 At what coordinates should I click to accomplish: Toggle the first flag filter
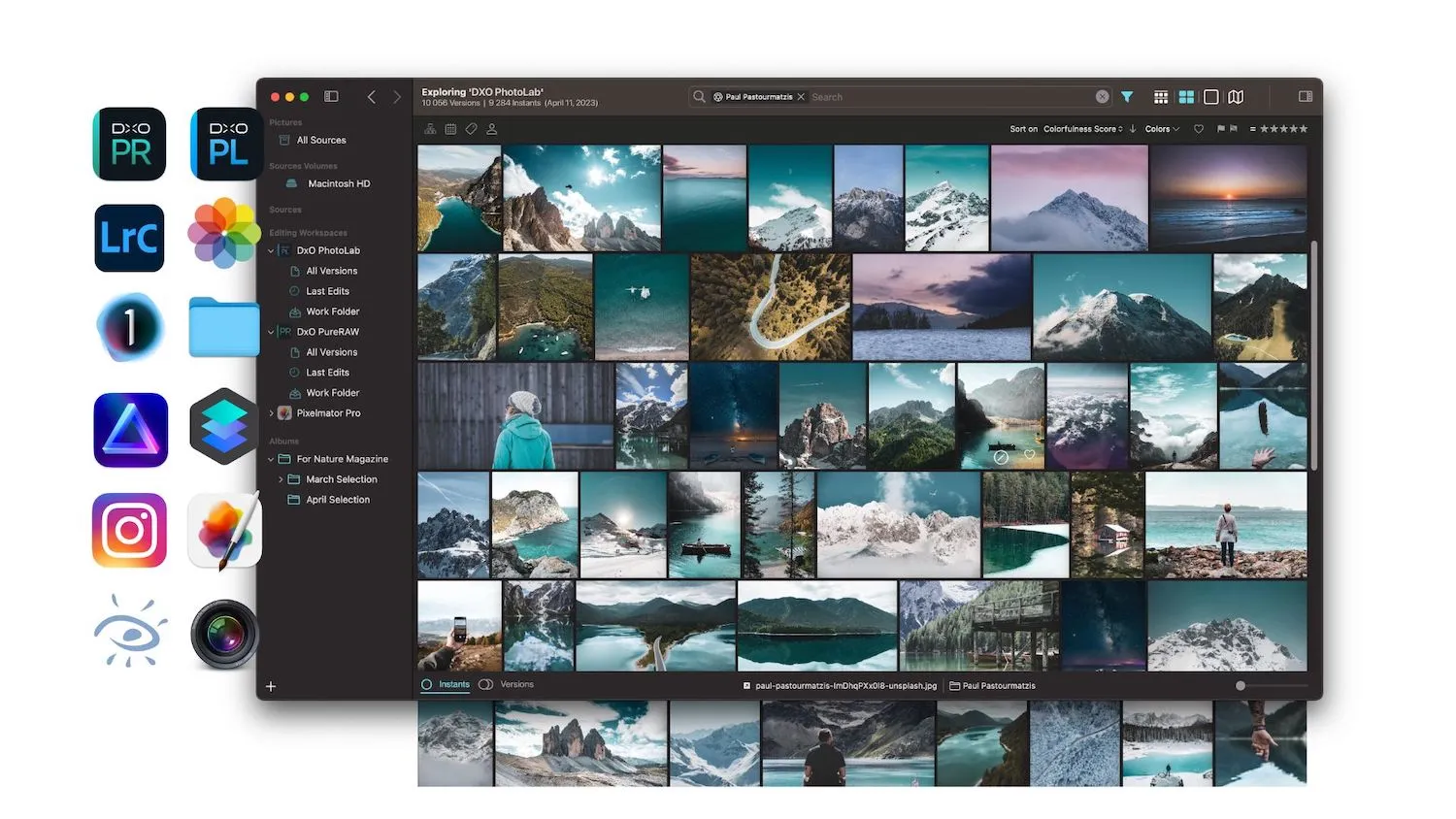click(1221, 129)
